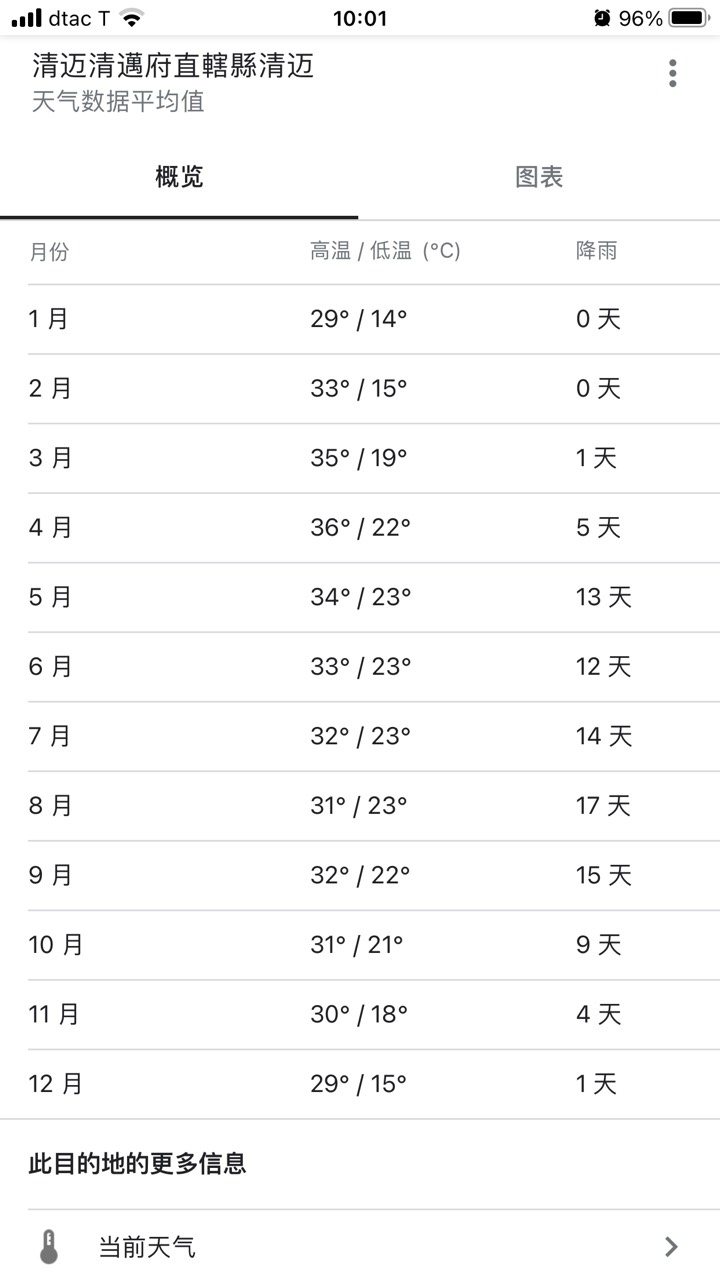Tap the 10:01 clock in status bar
720x1280 pixels.
tap(359, 18)
